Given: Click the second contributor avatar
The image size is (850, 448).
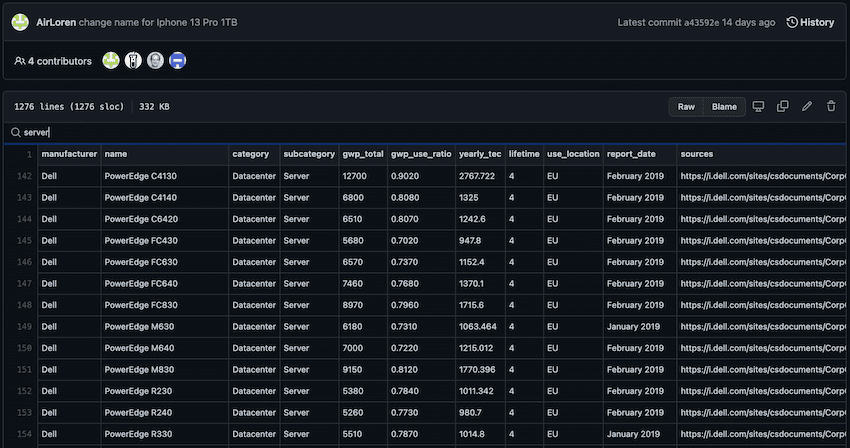Looking at the screenshot, I should pos(133,61).
